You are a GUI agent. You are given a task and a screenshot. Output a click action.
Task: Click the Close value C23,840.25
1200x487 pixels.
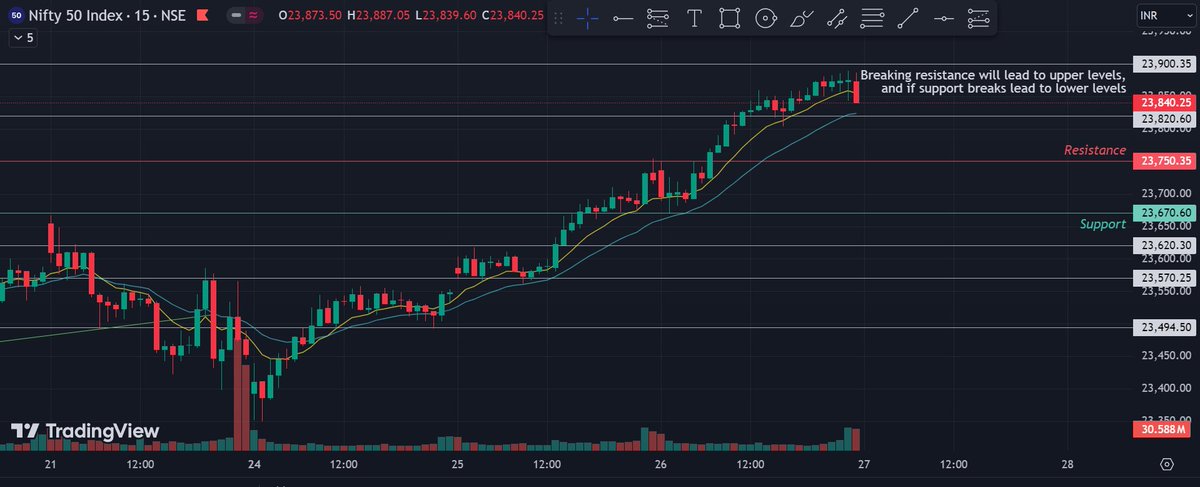click(513, 16)
